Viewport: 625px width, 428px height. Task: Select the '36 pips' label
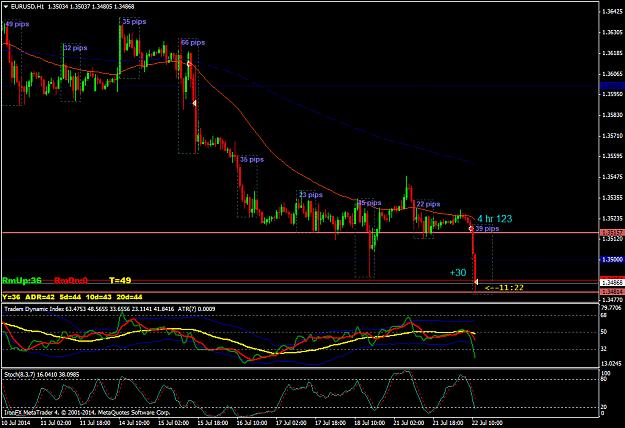252,159
